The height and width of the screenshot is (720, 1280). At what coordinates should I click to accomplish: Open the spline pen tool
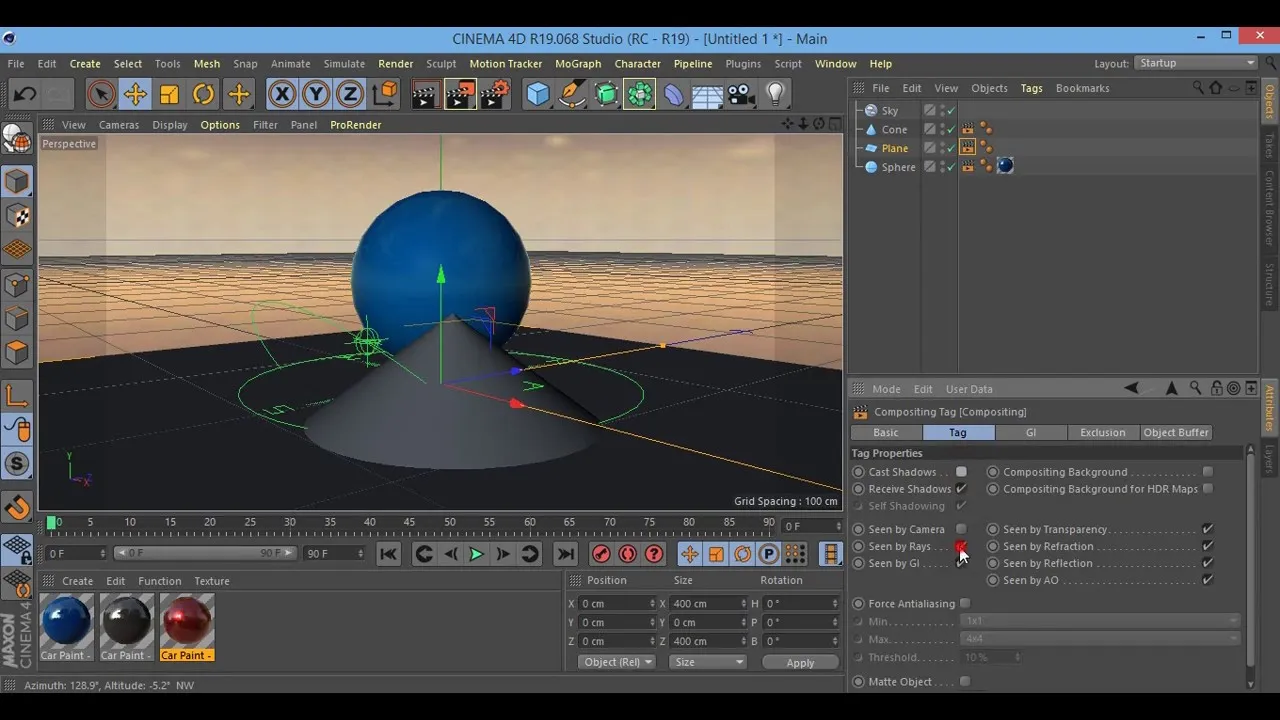click(x=572, y=95)
